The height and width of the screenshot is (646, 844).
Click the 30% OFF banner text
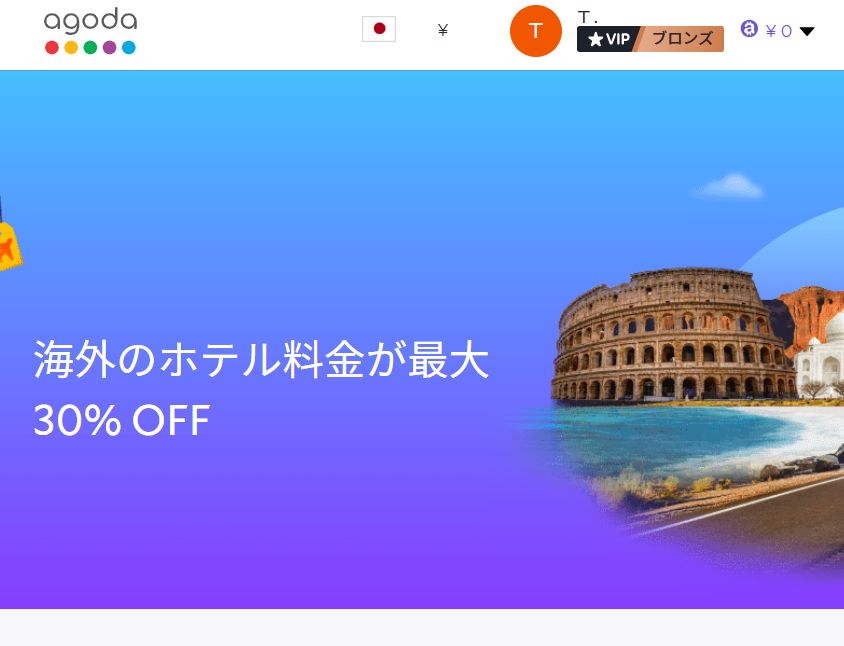point(122,420)
